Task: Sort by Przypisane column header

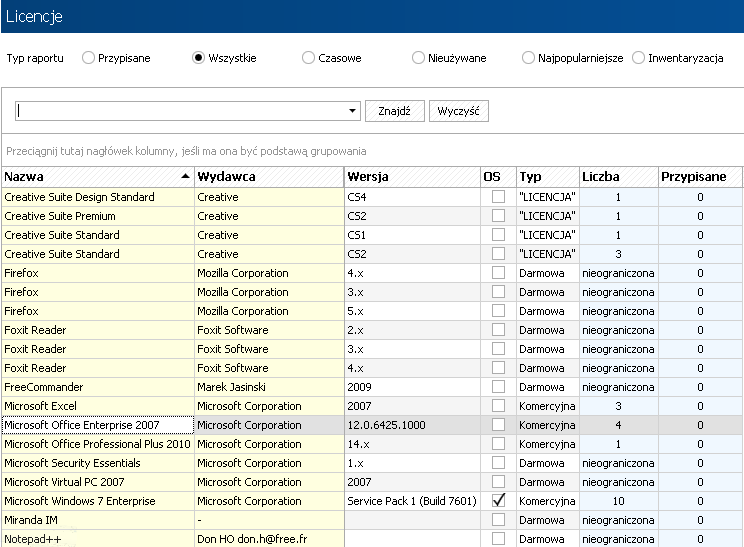Action: pos(700,176)
